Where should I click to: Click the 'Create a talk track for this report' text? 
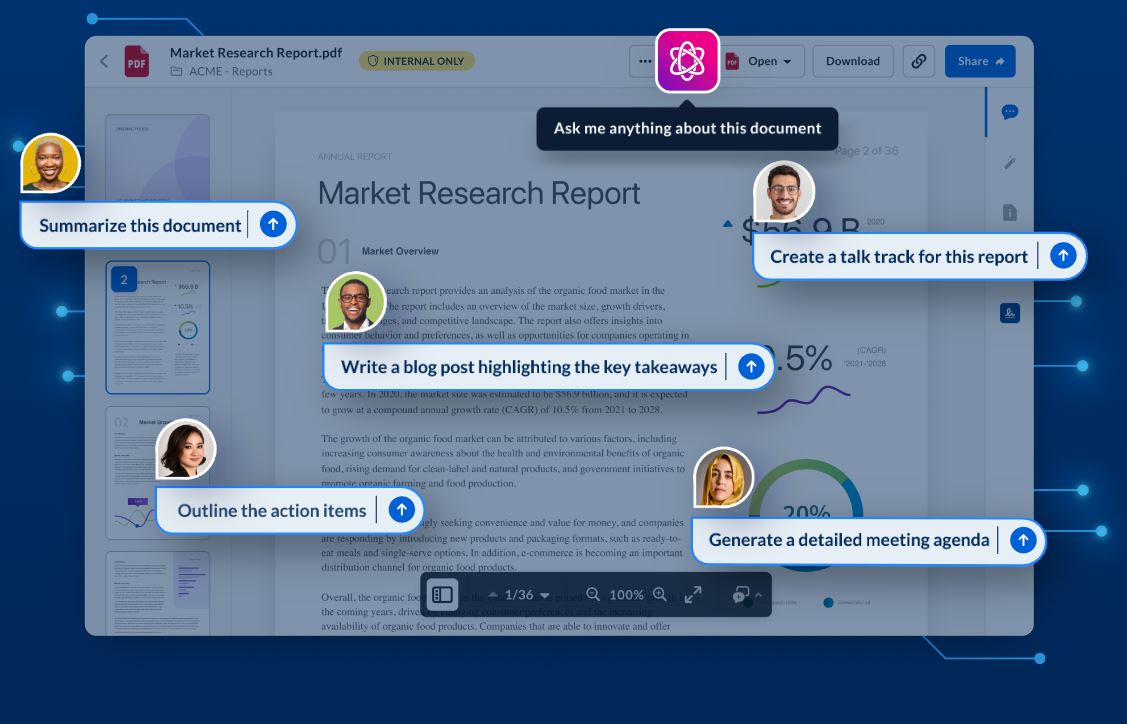898,257
